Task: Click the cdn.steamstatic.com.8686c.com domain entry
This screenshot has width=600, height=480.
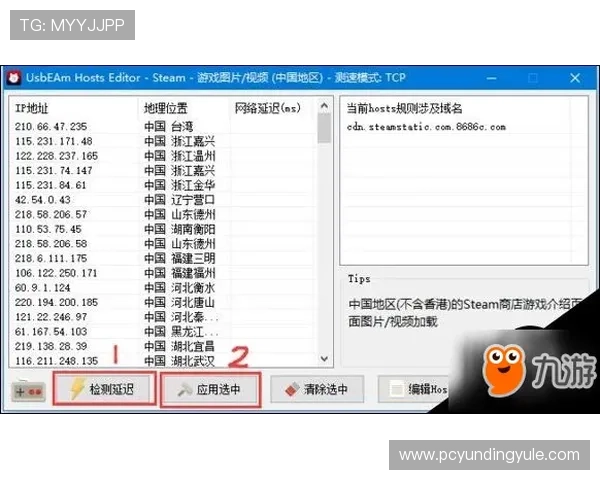Action: 426,127
